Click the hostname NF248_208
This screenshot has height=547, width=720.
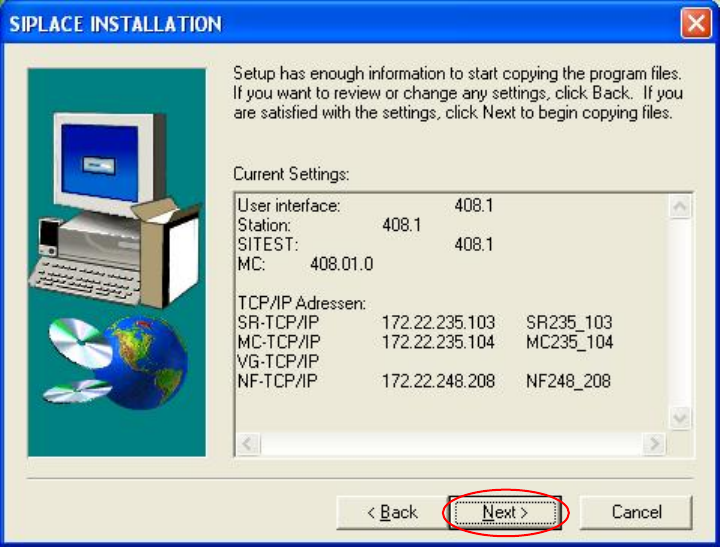pos(568,381)
